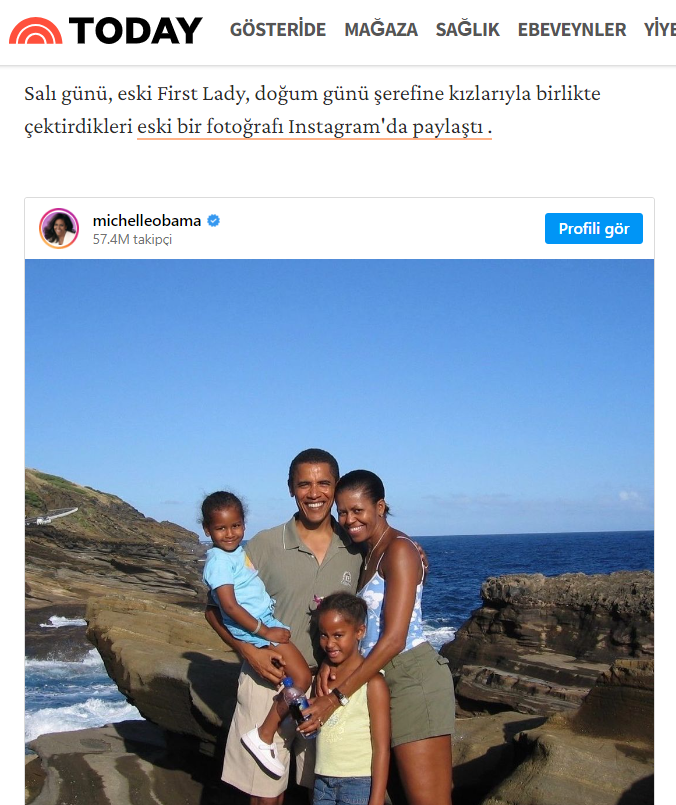Click the michelleobama username
Image resolution: width=676 pixels, height=805 pixels.
[147, 221]
